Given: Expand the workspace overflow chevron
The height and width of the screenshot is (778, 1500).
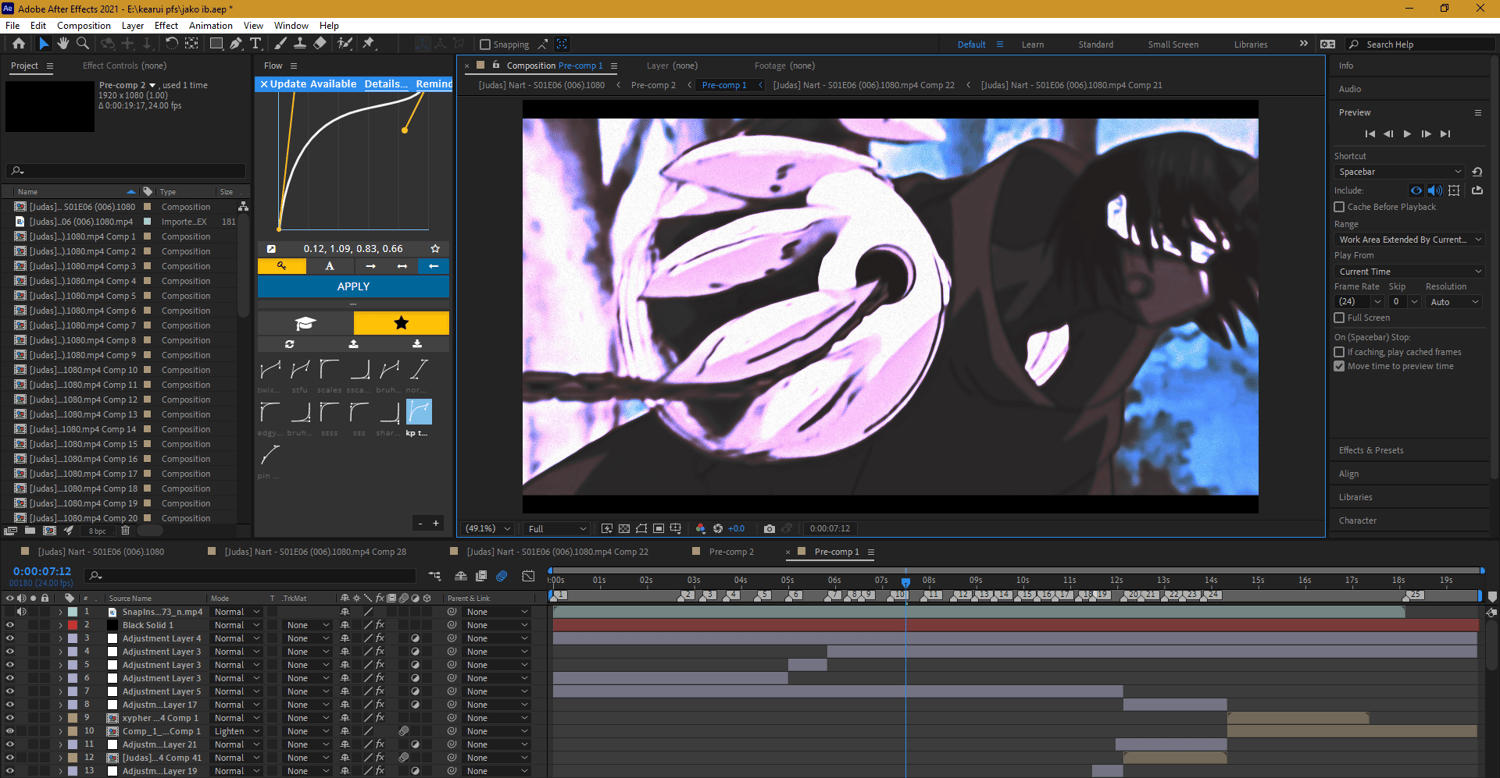Looking at the screenshot, I should click(1303, 44).
